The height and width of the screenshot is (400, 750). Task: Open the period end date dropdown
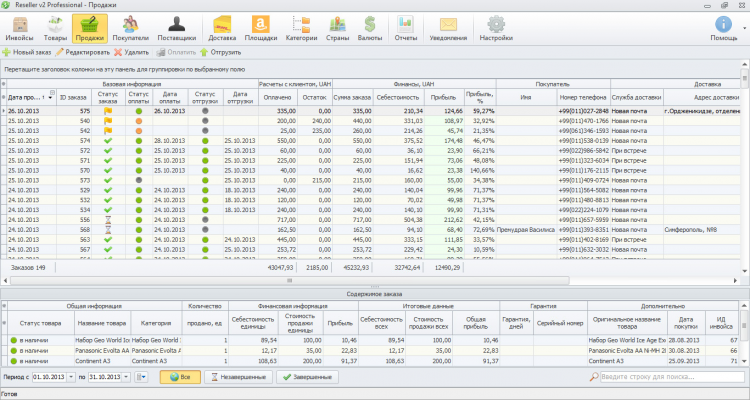coord(126,376)
